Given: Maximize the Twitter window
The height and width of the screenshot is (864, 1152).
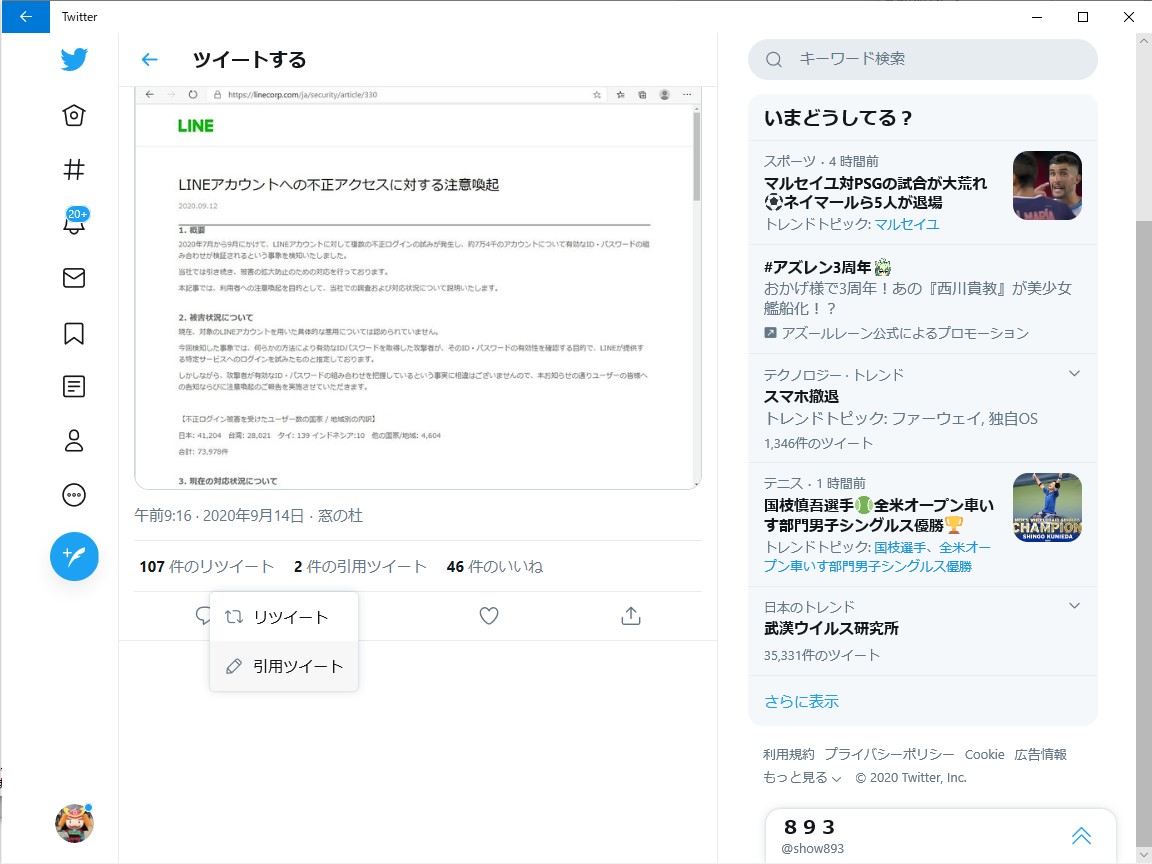Looking at the screenshot, I should click(1082, 16).
